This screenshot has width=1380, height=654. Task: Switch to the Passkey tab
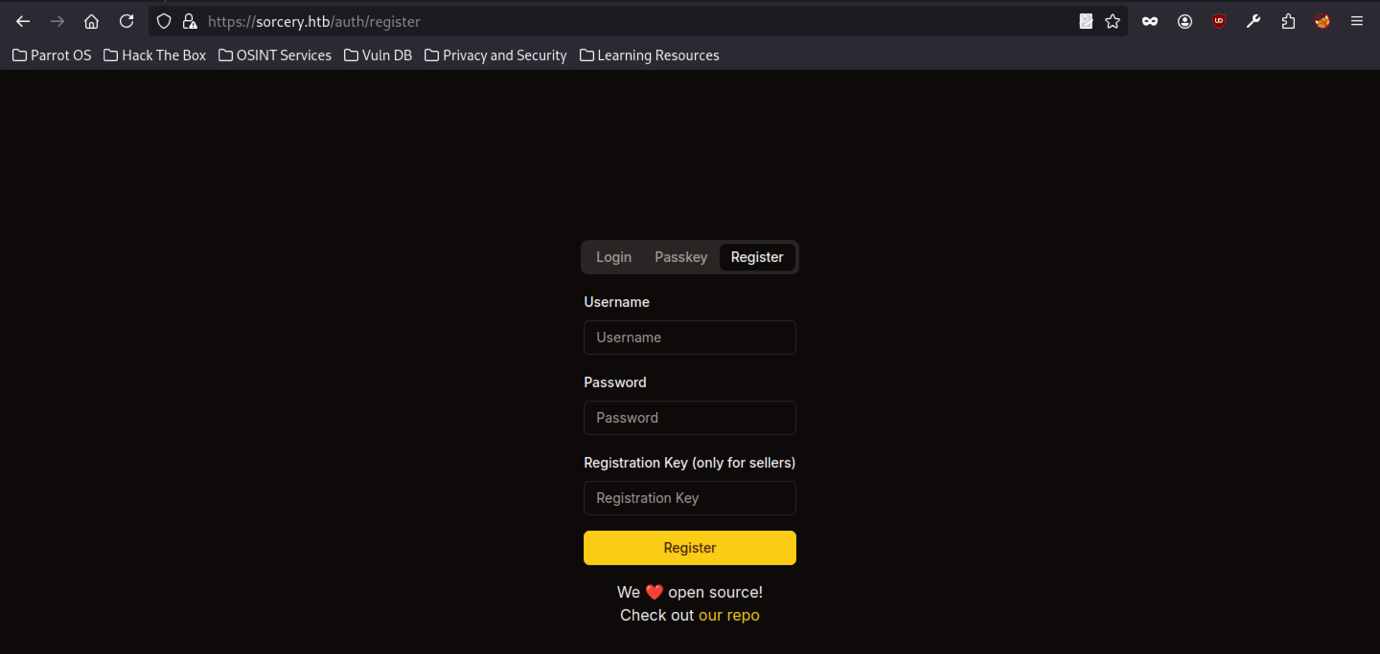click(x=681, y=257)
